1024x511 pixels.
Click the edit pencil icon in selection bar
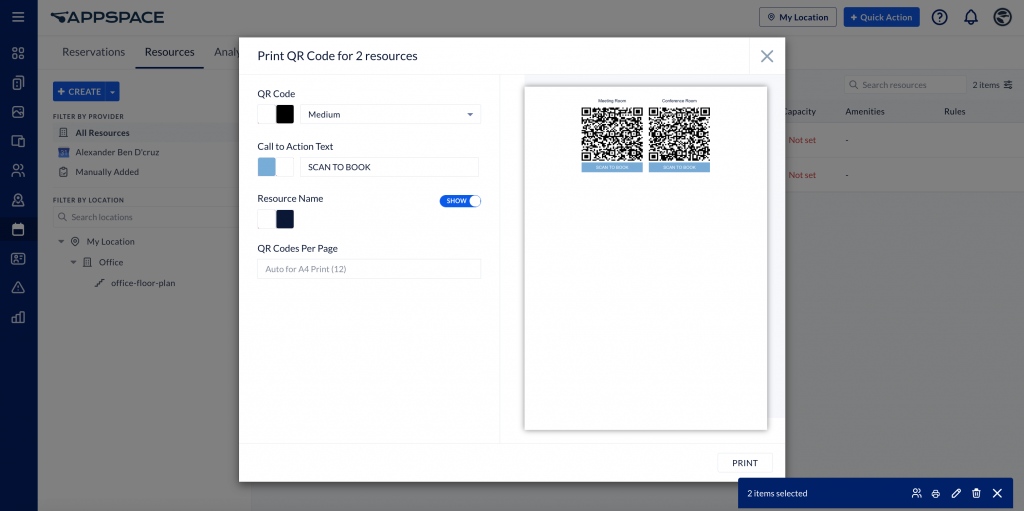(956, 493)
